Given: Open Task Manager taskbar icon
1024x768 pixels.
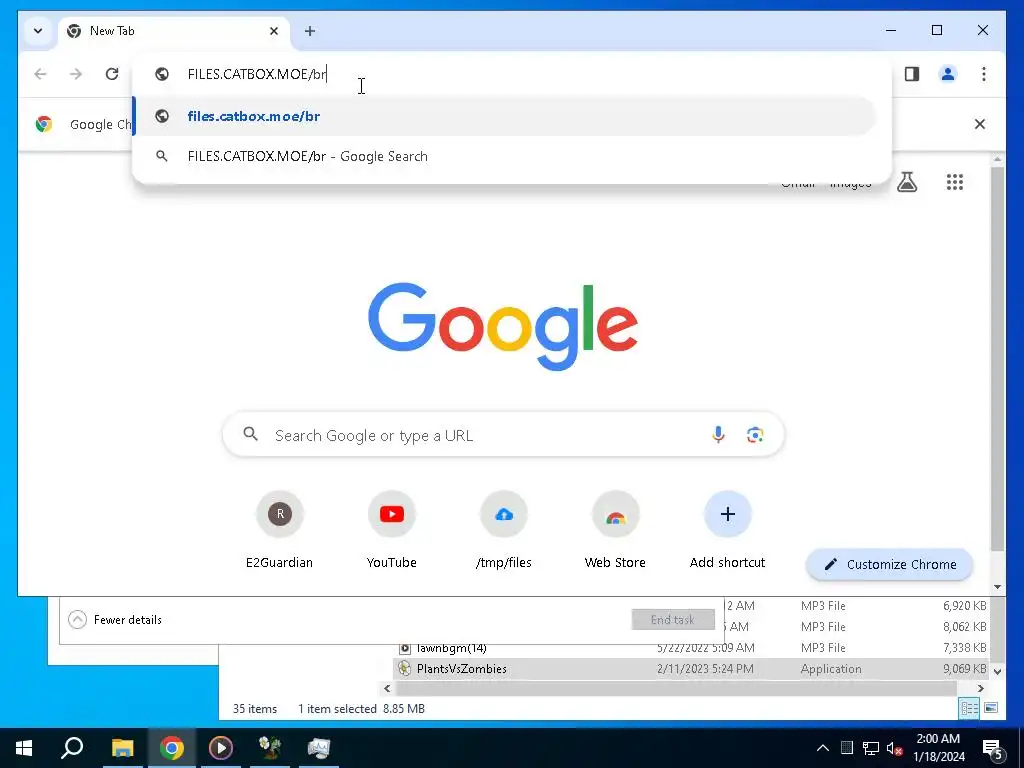Looking at the screenshot, I should coord(319,748).
